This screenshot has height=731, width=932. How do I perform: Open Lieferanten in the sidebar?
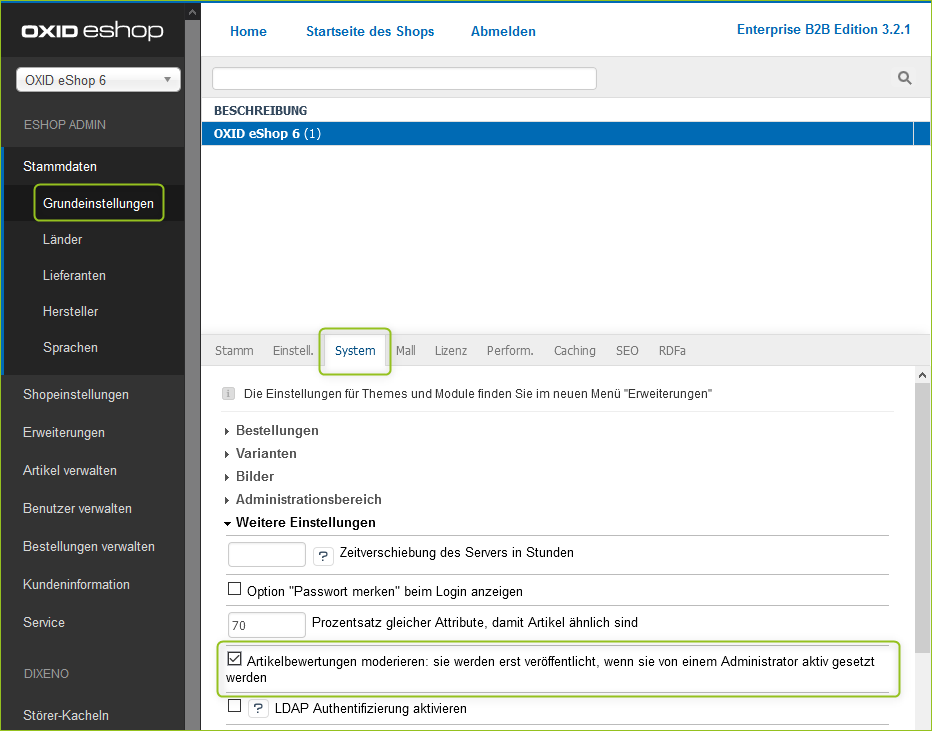(74, 276)
